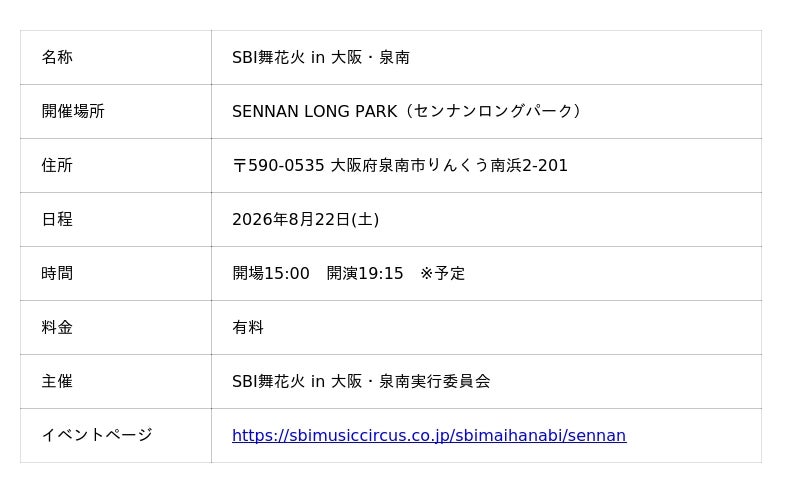Click the イベントページ label cell
The width and height of the screenshot is (800, 493).
coord(97,436)
